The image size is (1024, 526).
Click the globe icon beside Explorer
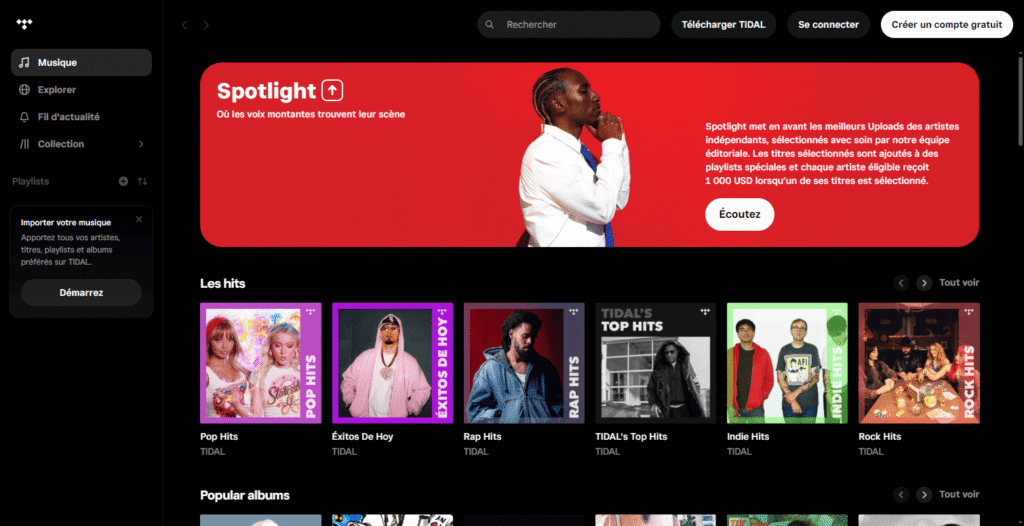(x=24, y=90)
